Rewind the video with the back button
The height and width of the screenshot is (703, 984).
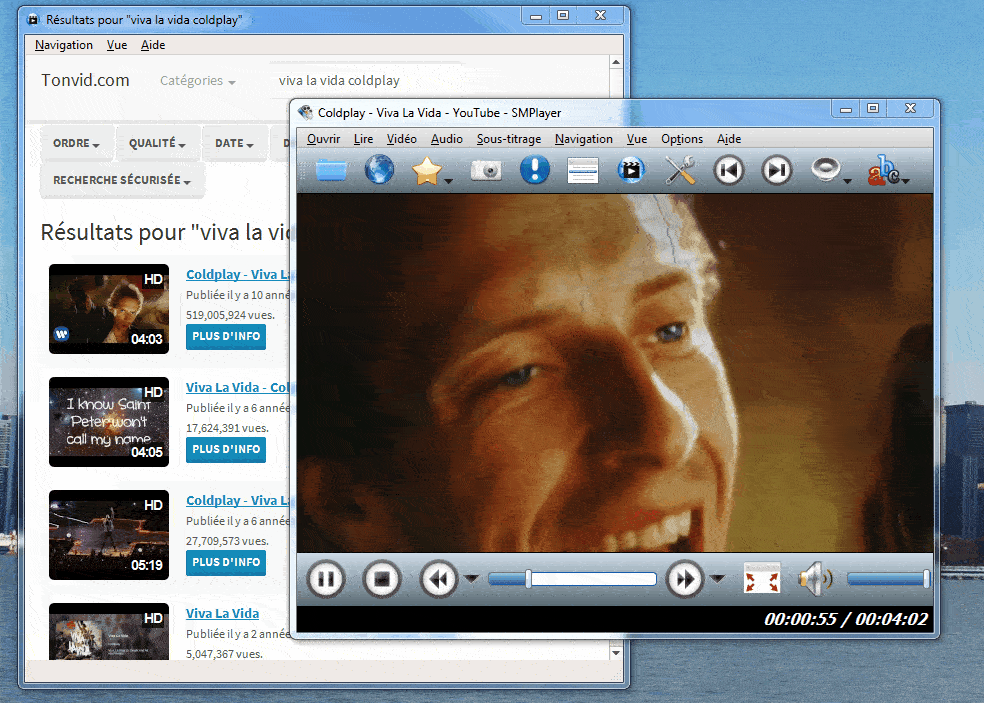click(438, 578)
